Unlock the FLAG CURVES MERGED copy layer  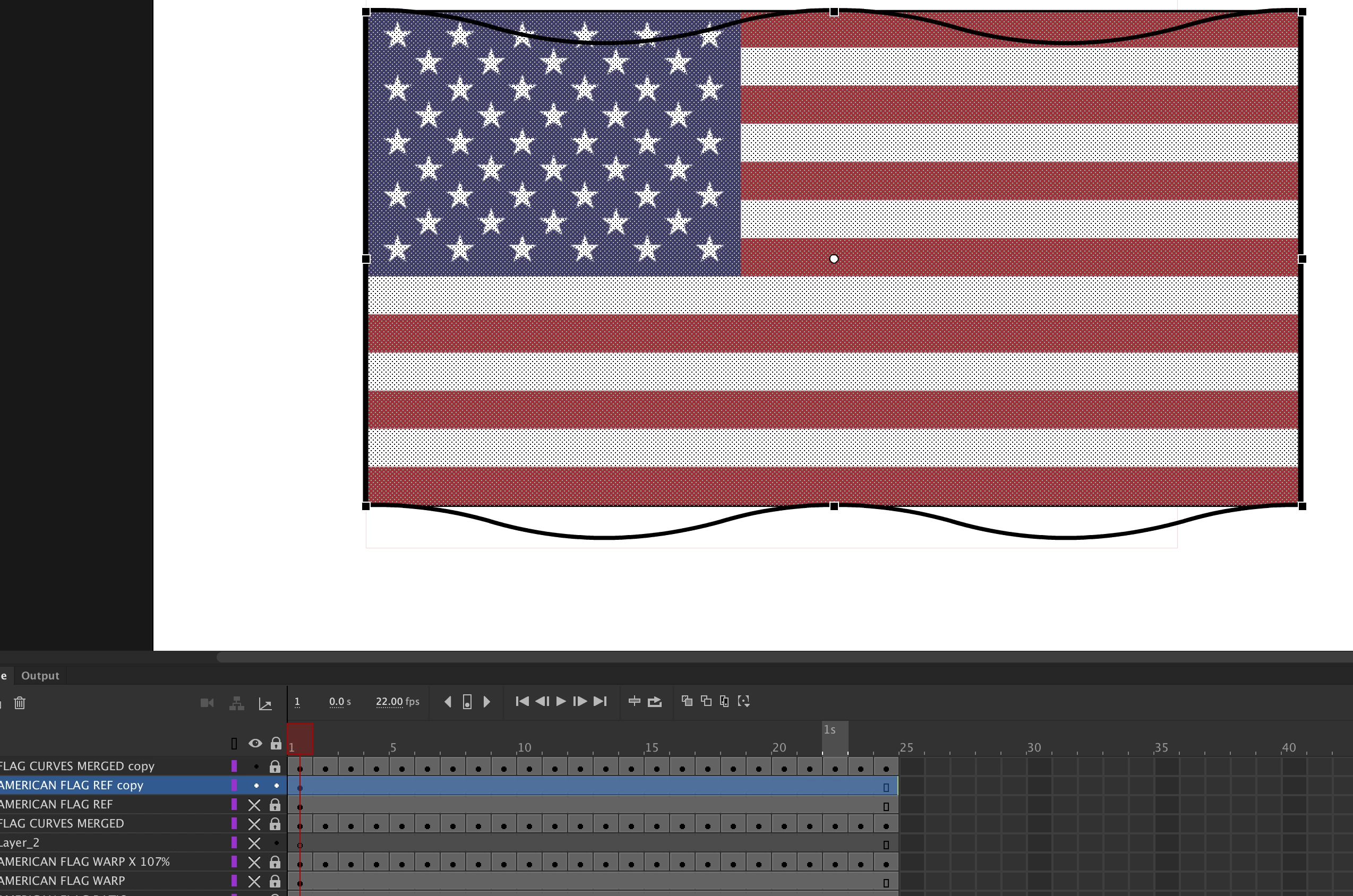tap(275, 766)
